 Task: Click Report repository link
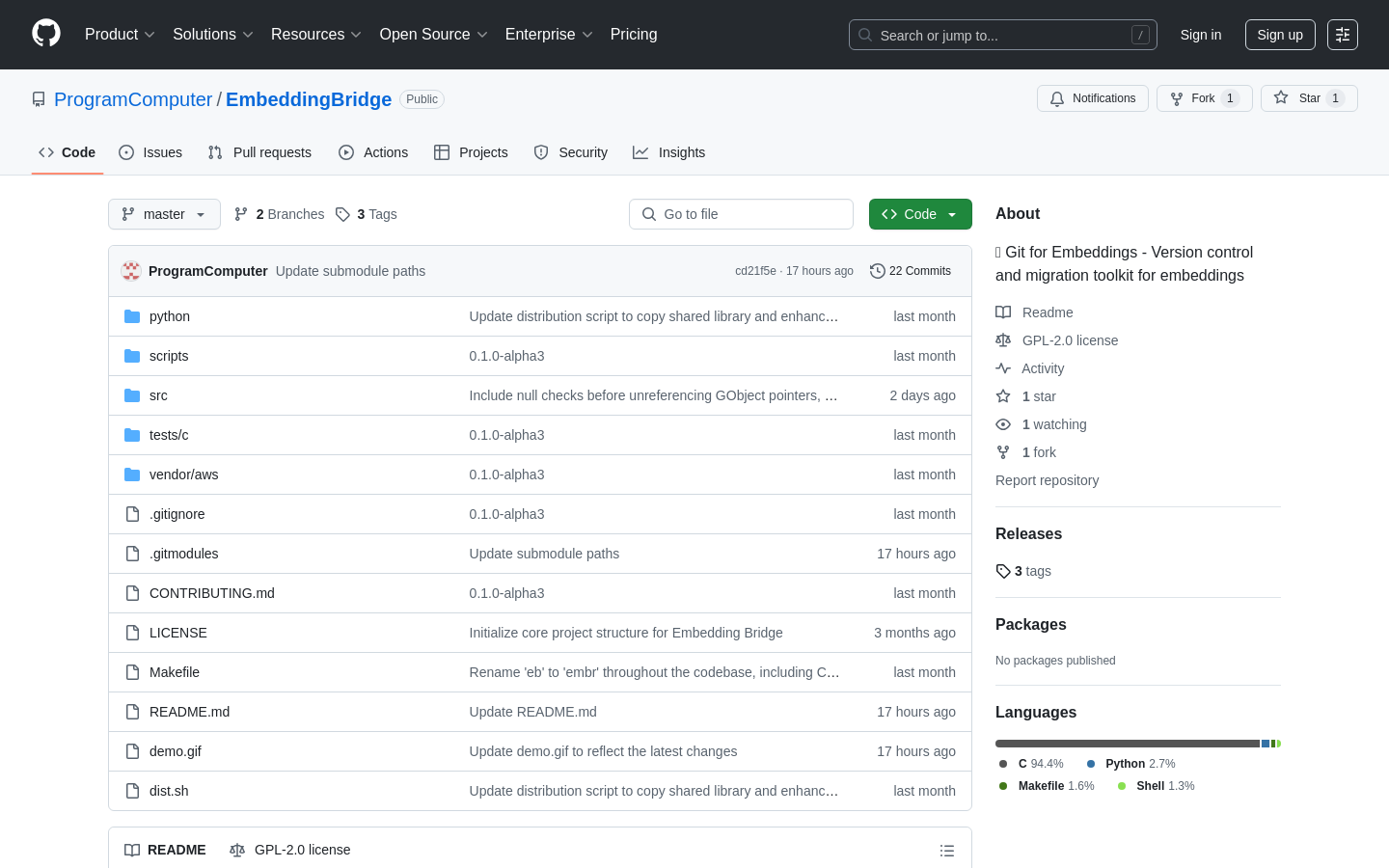point(1047,480)
